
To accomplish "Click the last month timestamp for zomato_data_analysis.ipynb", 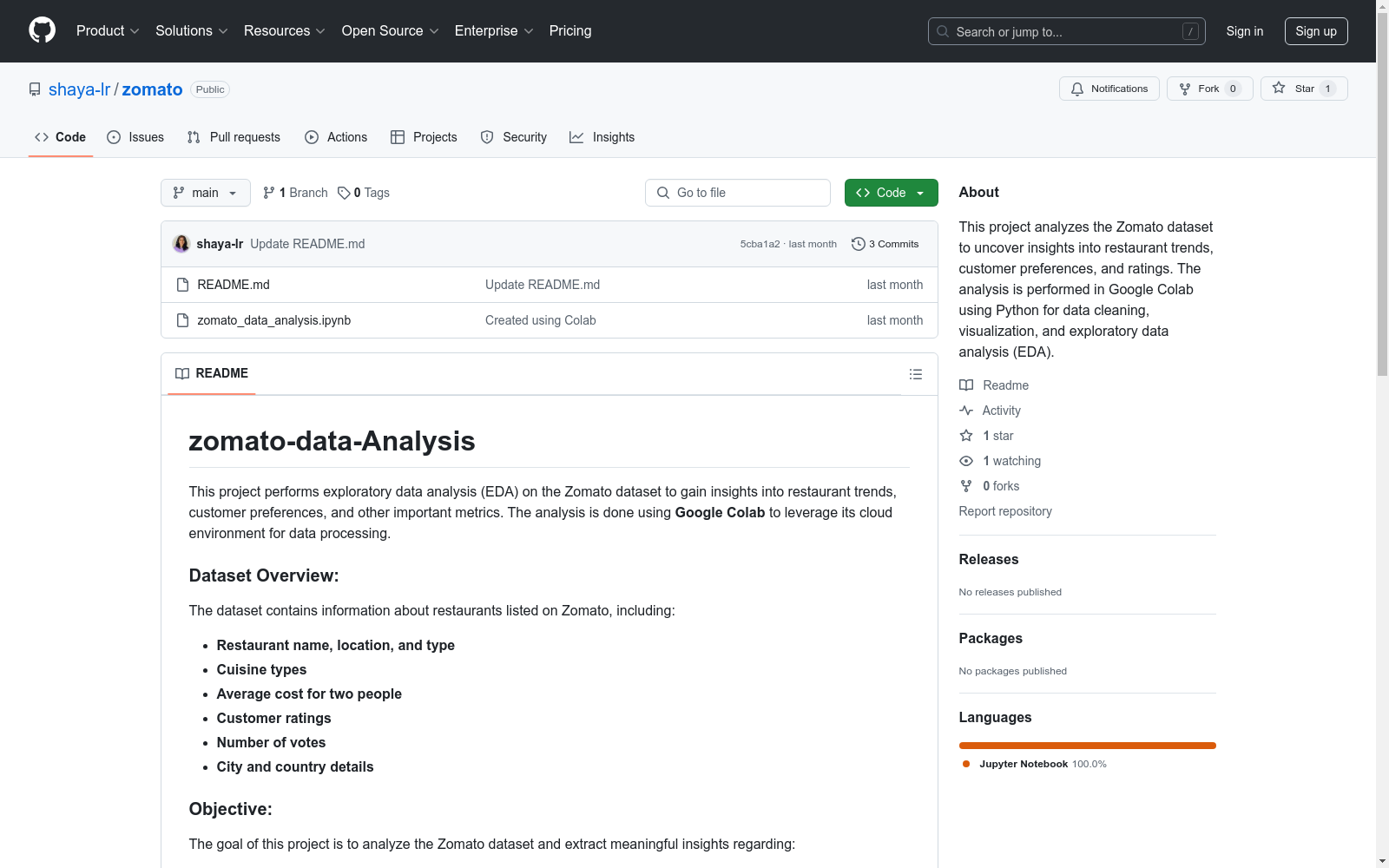I will [x=894, y=320].
